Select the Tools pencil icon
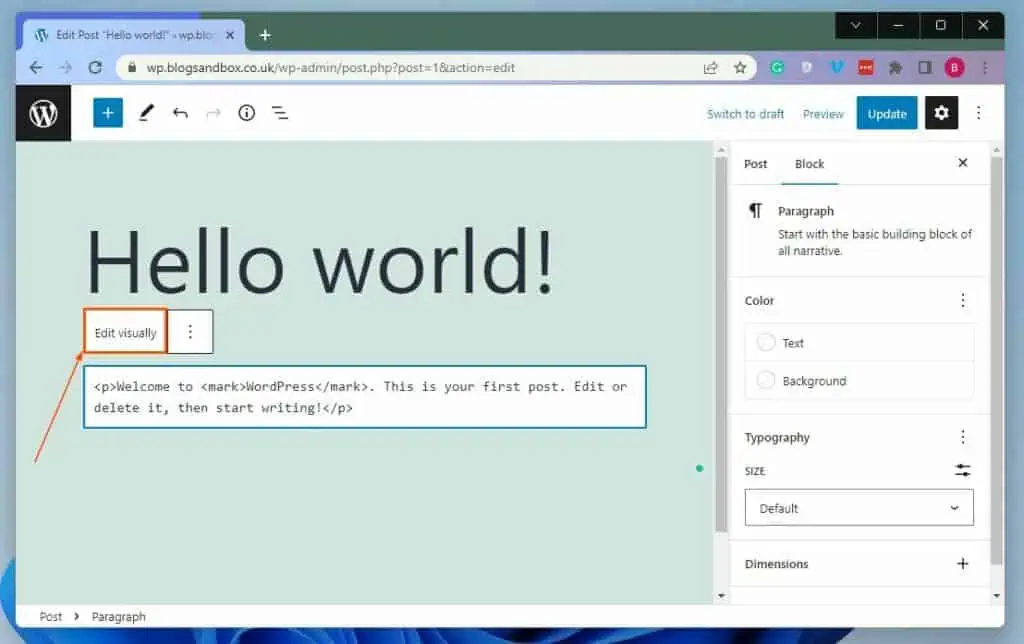The height and width of the screenshot is (644, 1024). click(x=146, y=113)
